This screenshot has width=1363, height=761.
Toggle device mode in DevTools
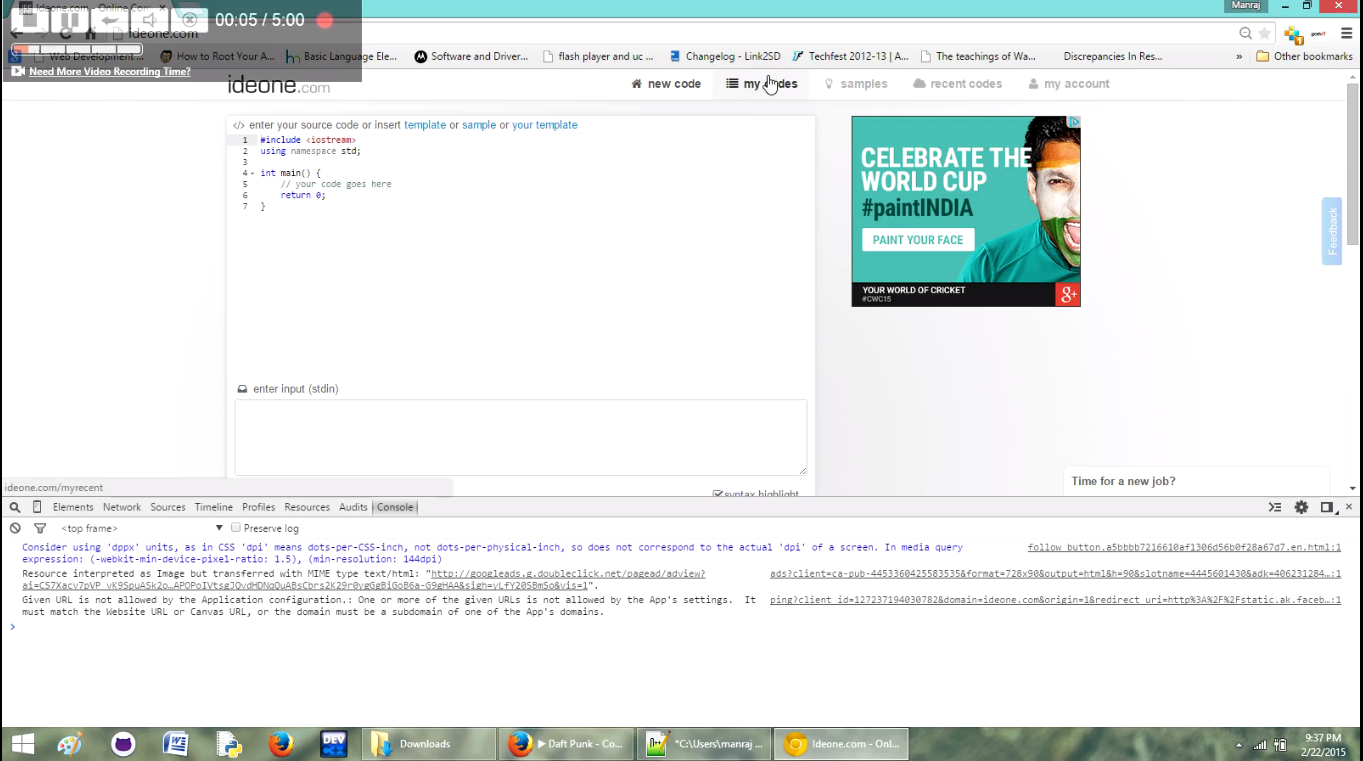[x=37, y=508]
